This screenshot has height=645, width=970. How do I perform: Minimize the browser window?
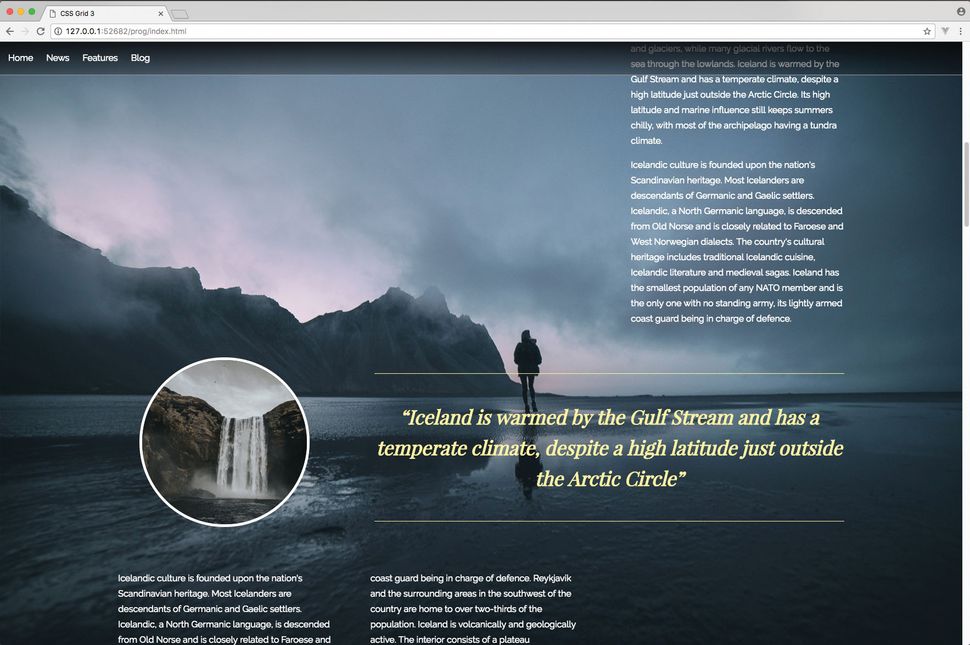coord(20,9)
